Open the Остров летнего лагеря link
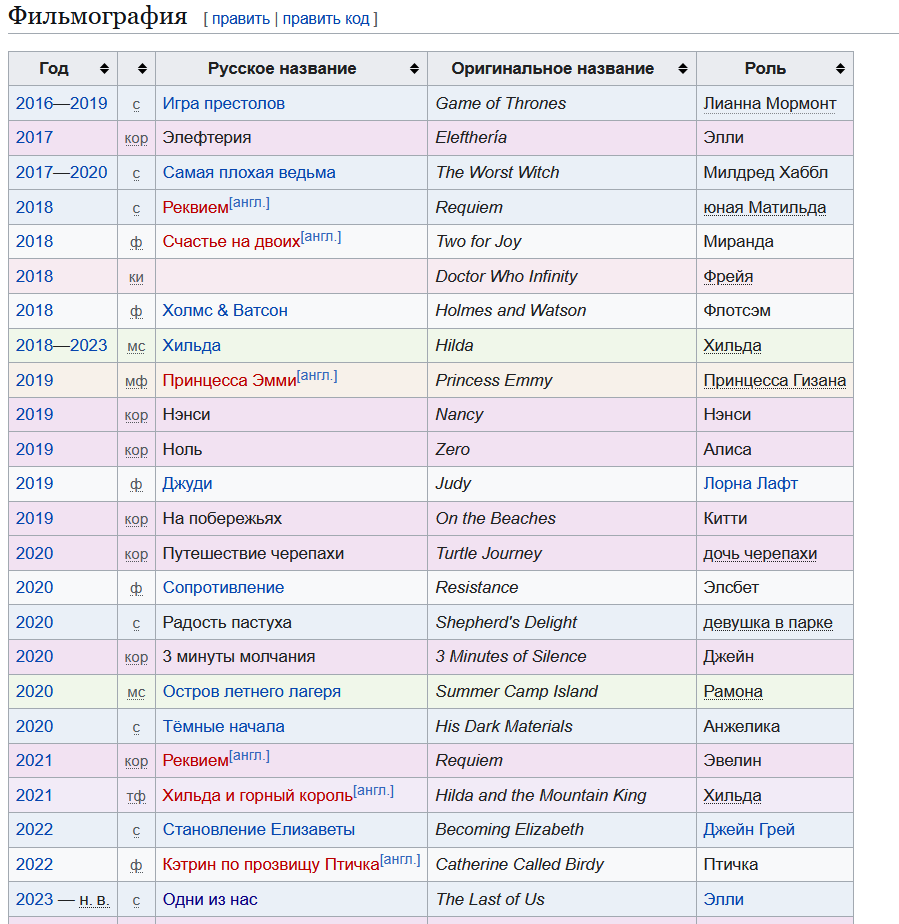This screenshot has height=924, width=899. tap(252, 692)
